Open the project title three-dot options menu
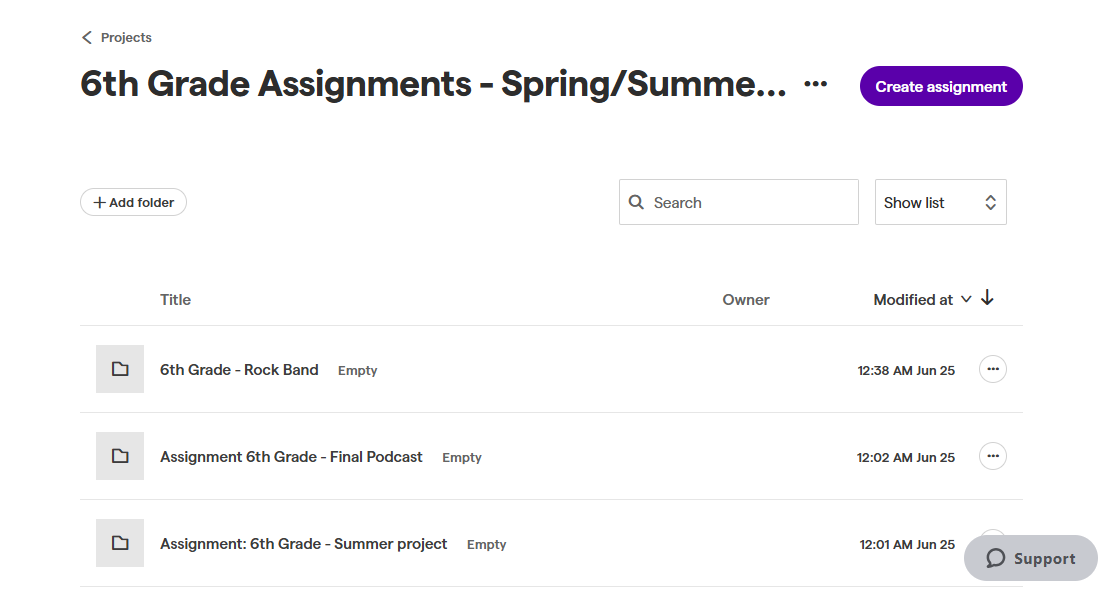The height and width of the screenshot is (592, 1101). coord(815,84)
